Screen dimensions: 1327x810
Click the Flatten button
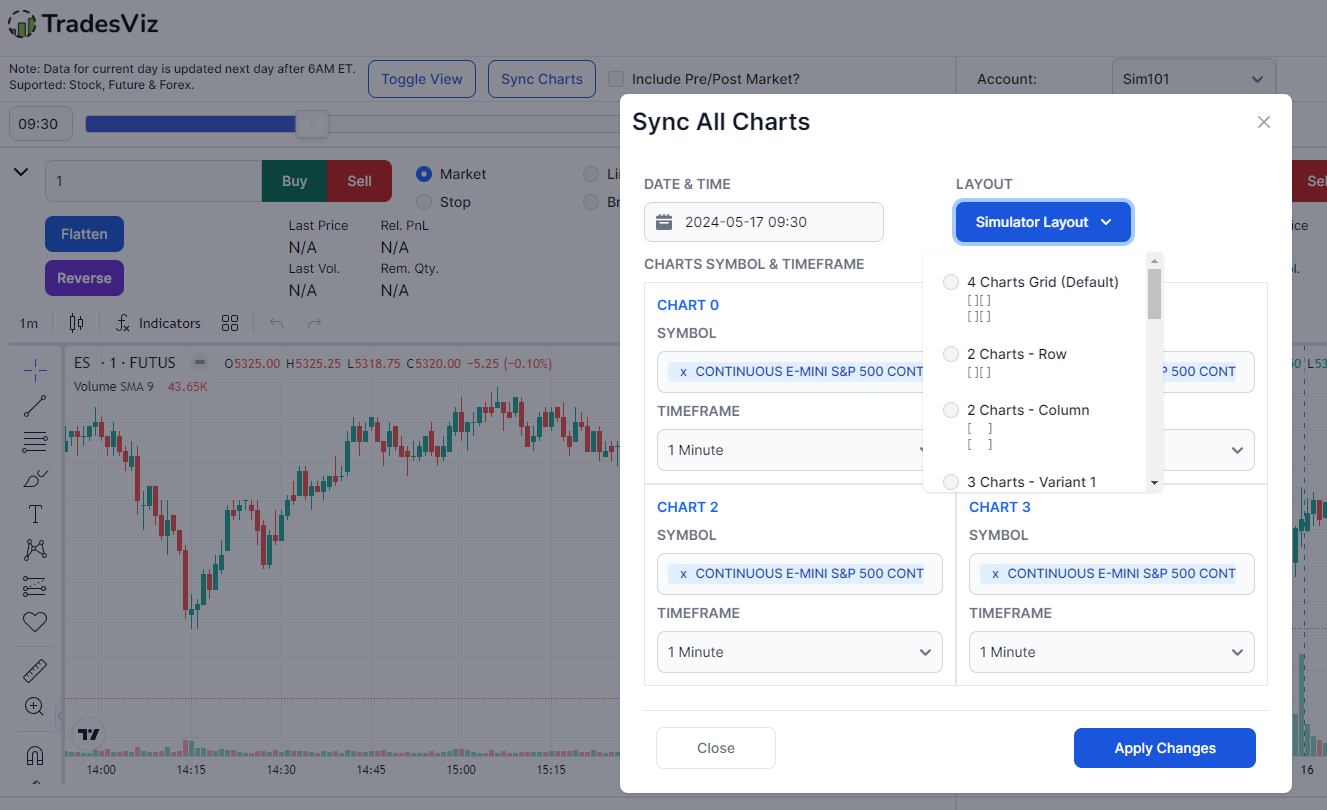coord(84,234)
